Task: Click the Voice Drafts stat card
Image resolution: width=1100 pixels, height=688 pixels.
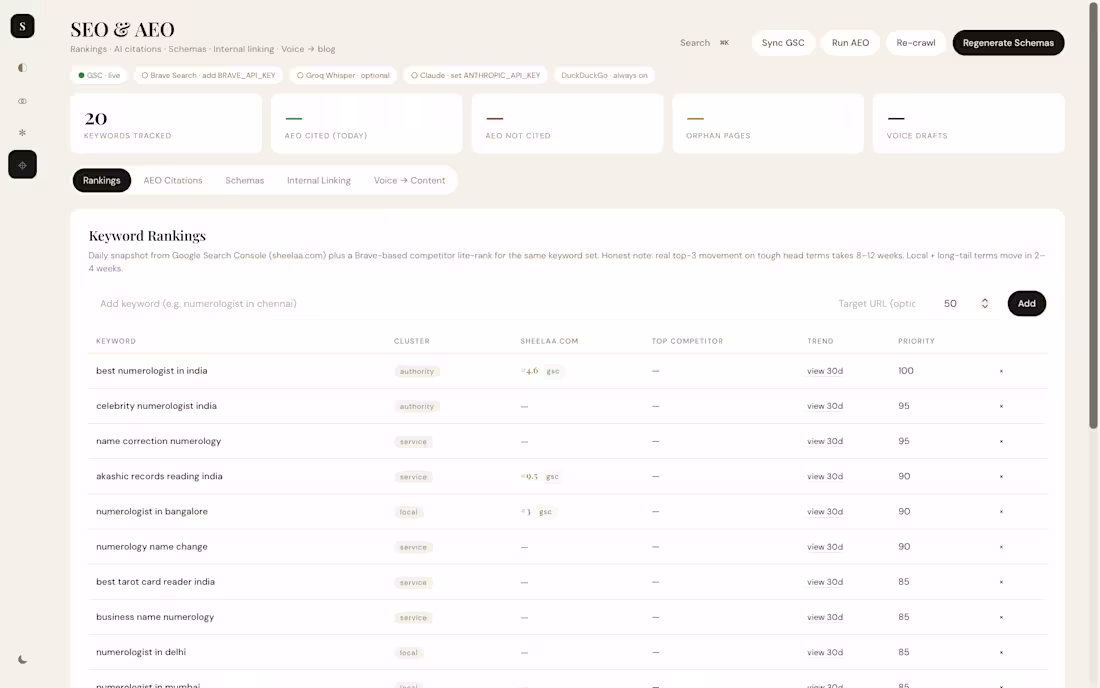Action: [969, 123]
